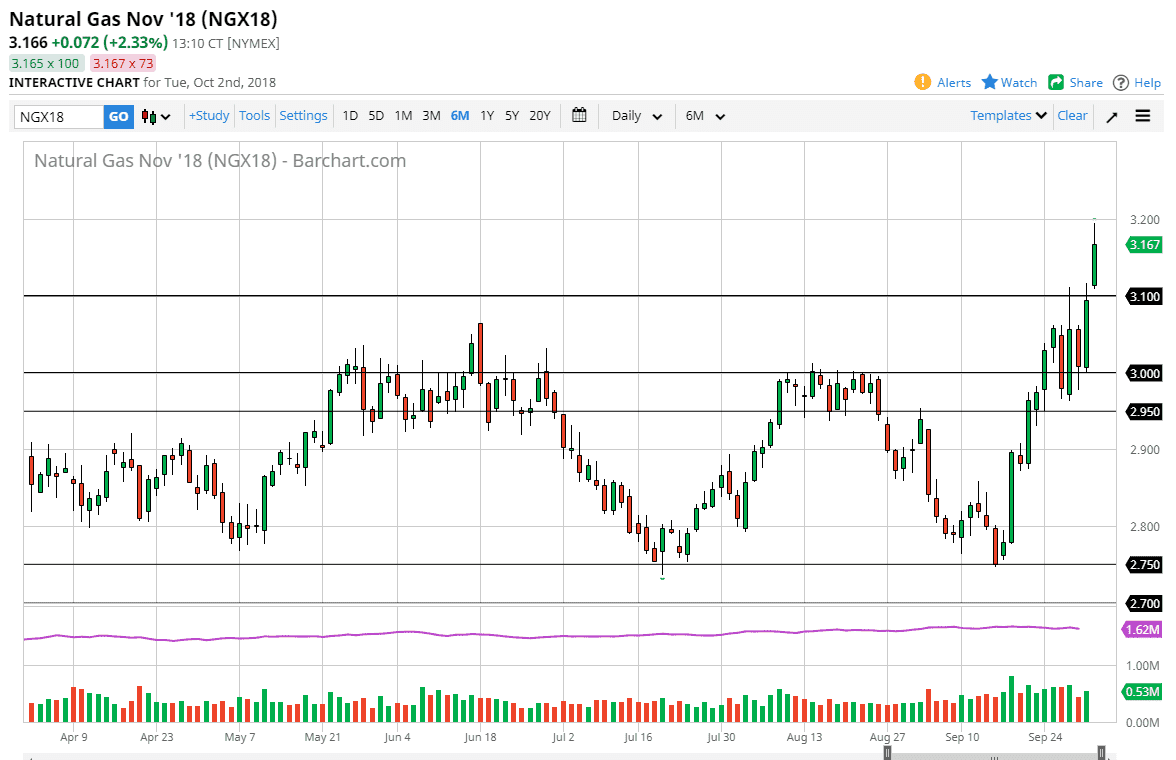
Task: Expand the chart type dropdown arrow
Action: coord(166,117)
